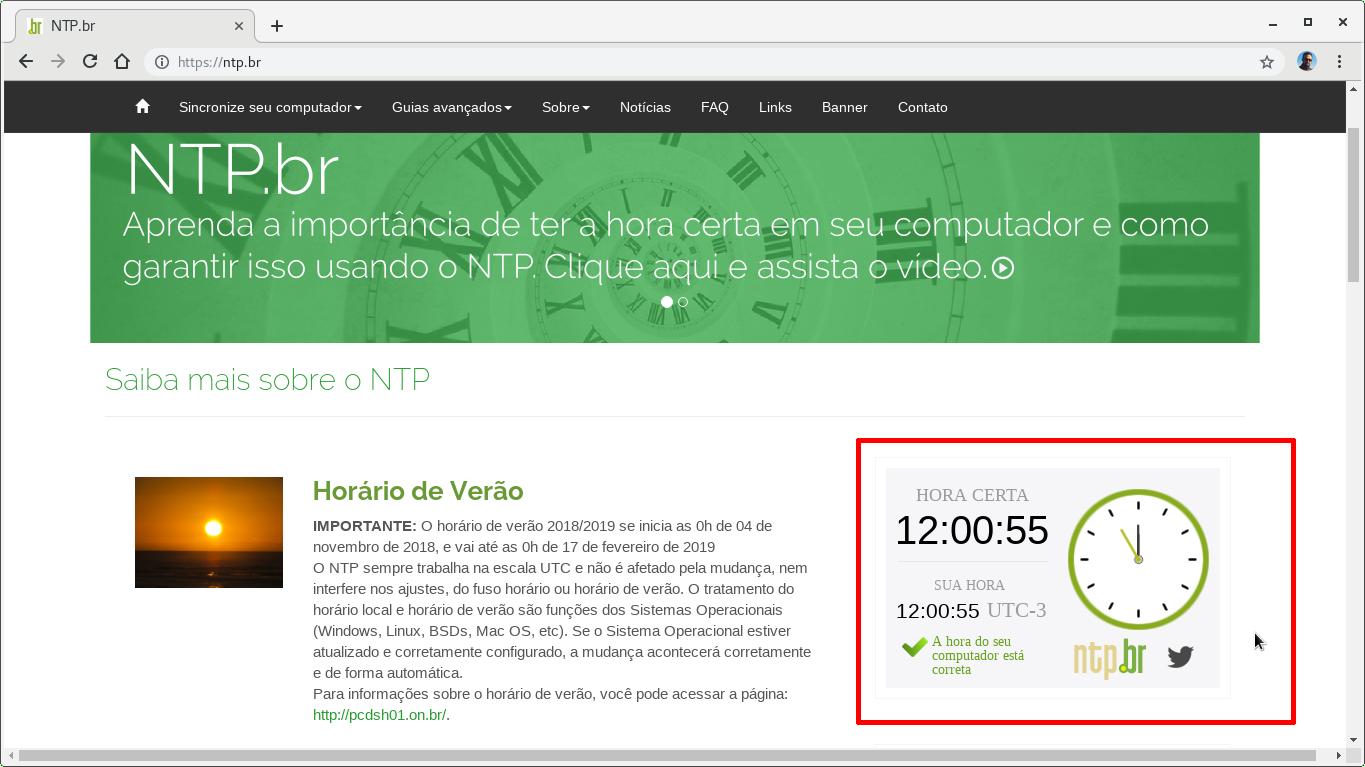The height and width of the screenshot is (767, 1365).
Task: Click the browser forward arrow
Action: pyautogui.click(x=58, y=61)
